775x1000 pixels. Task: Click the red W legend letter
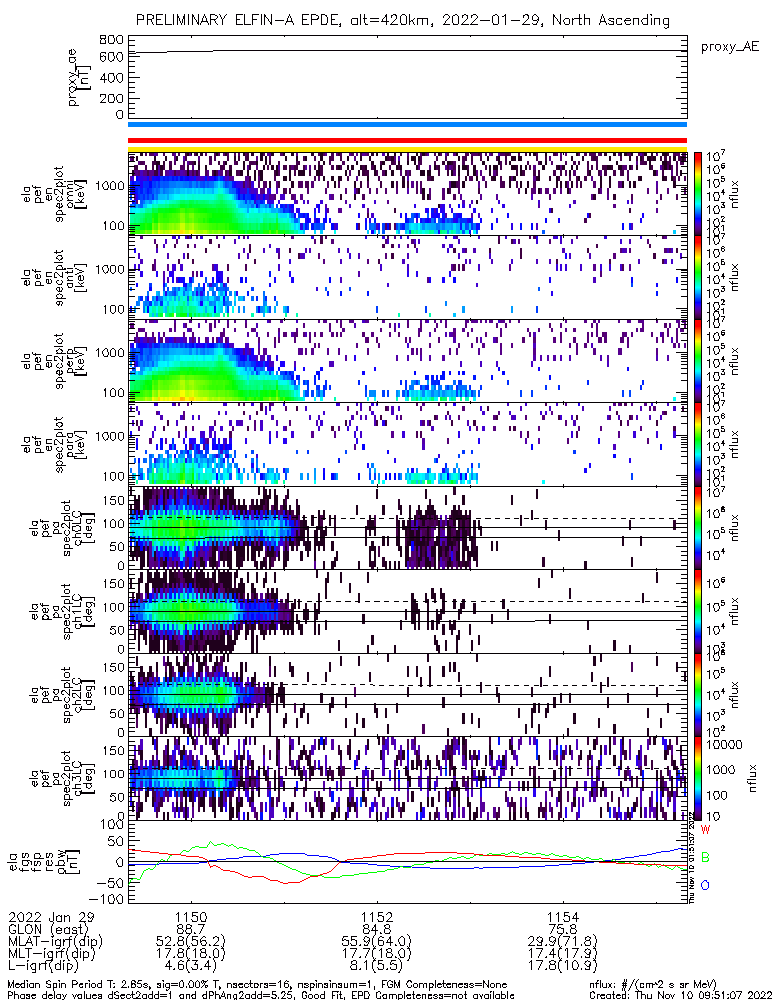705,830
